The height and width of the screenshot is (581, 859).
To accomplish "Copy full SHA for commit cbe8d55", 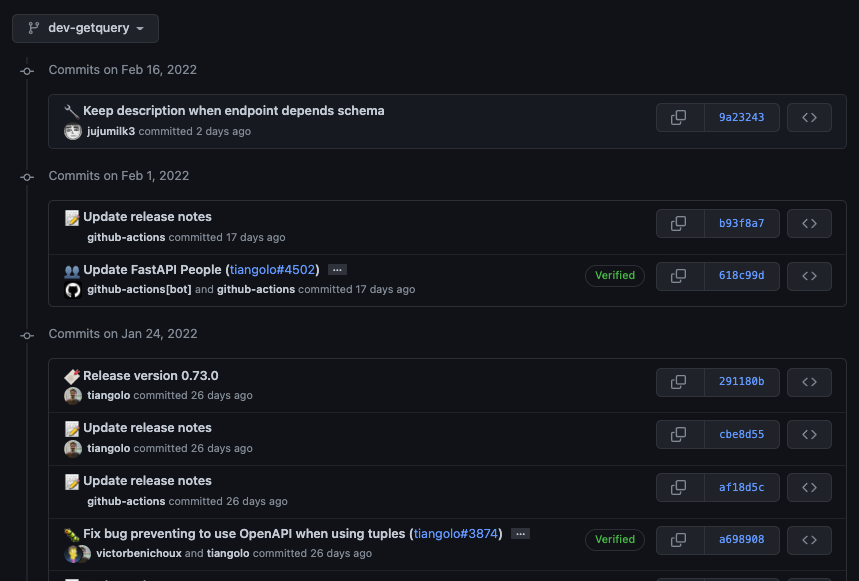I will tap(679, 434).
